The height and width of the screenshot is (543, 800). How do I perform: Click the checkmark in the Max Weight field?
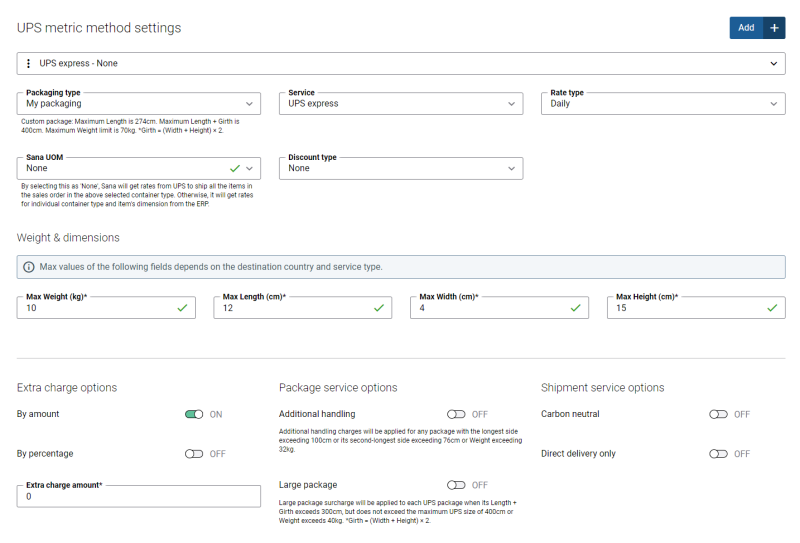[x=182, y=308]
